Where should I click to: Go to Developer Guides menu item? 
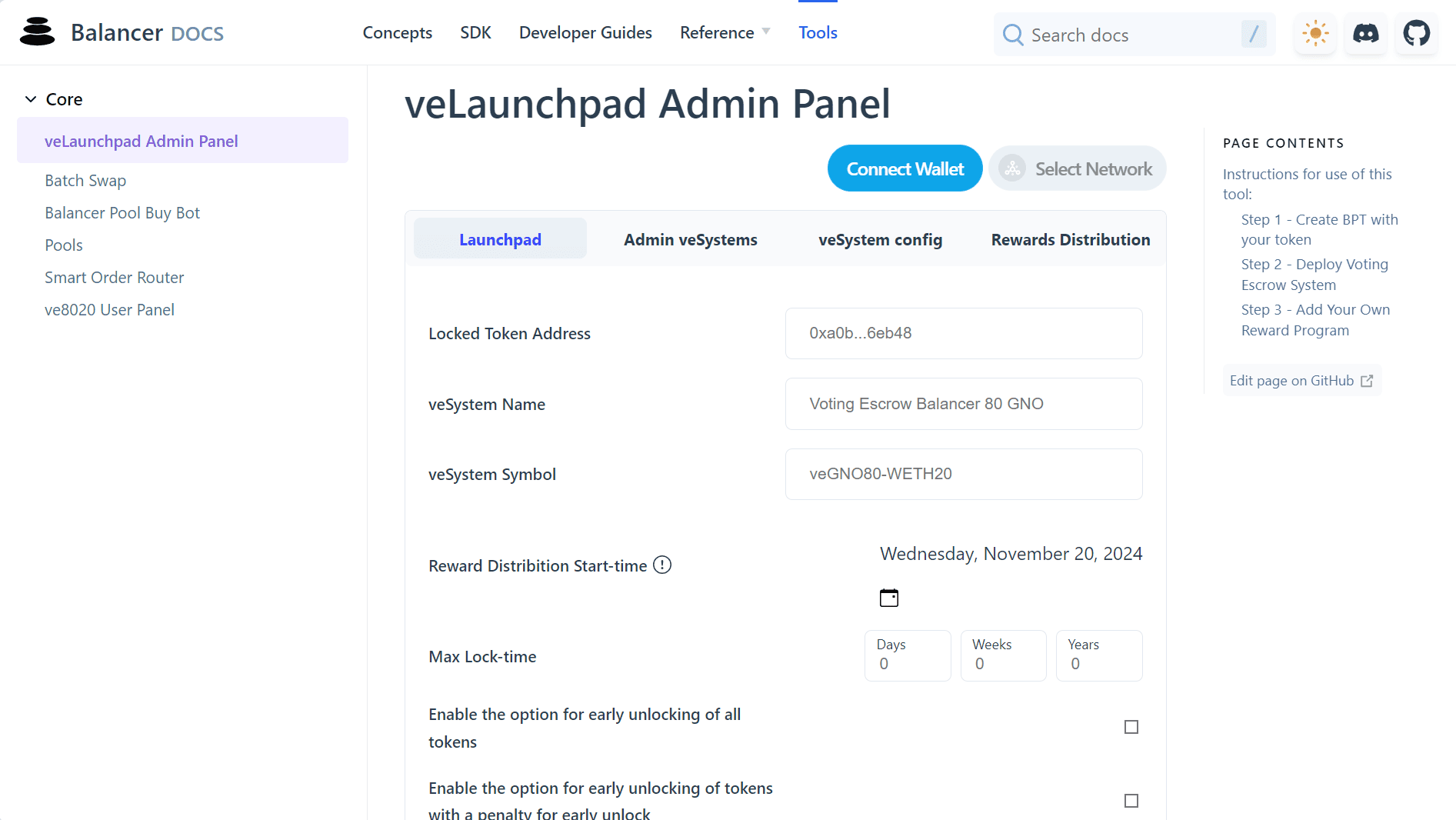tap(585, 32)
